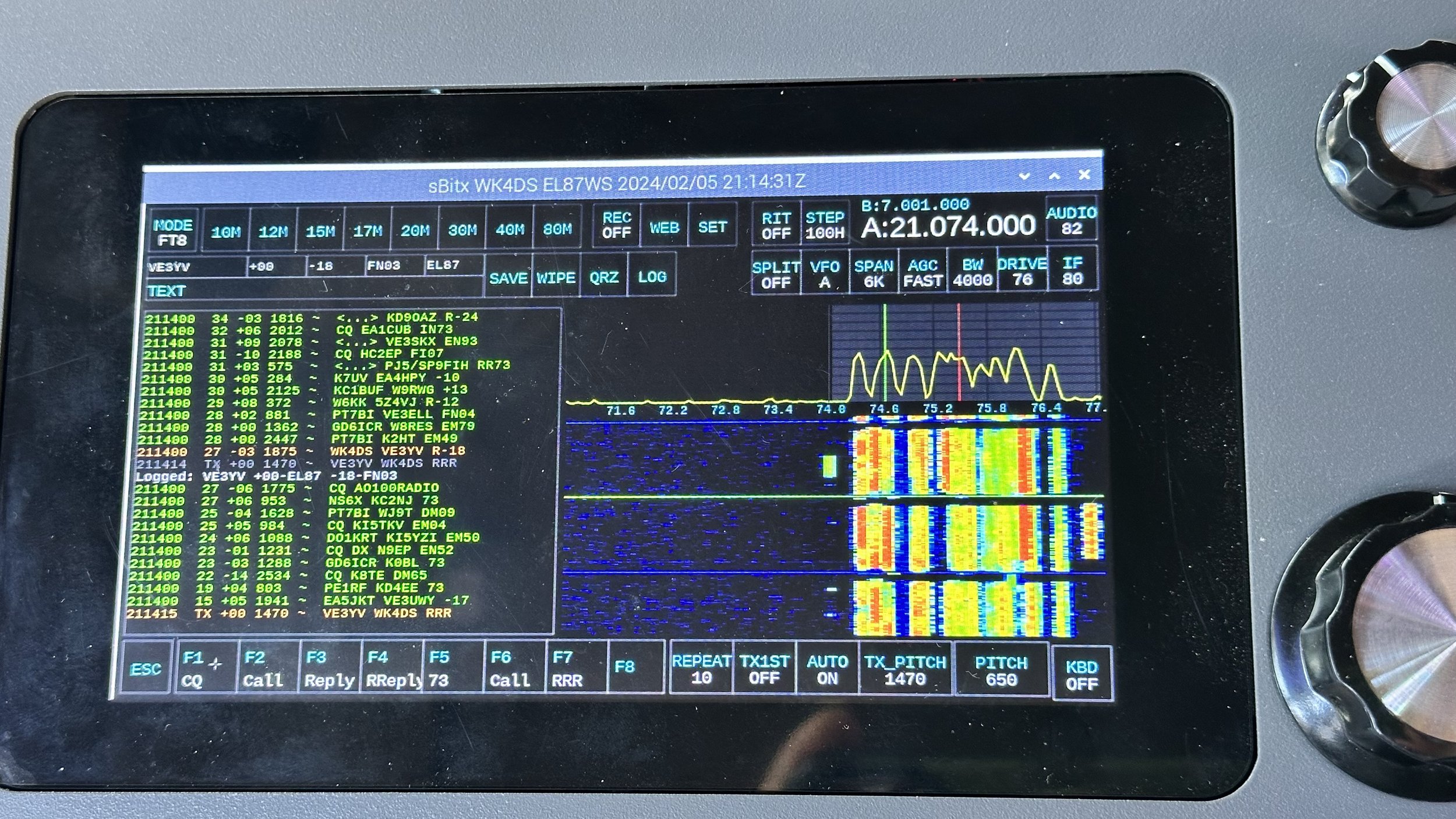This screenshot has height=819, width=1456.
Task: Switch to the 40M band
Action: (510, 230)
